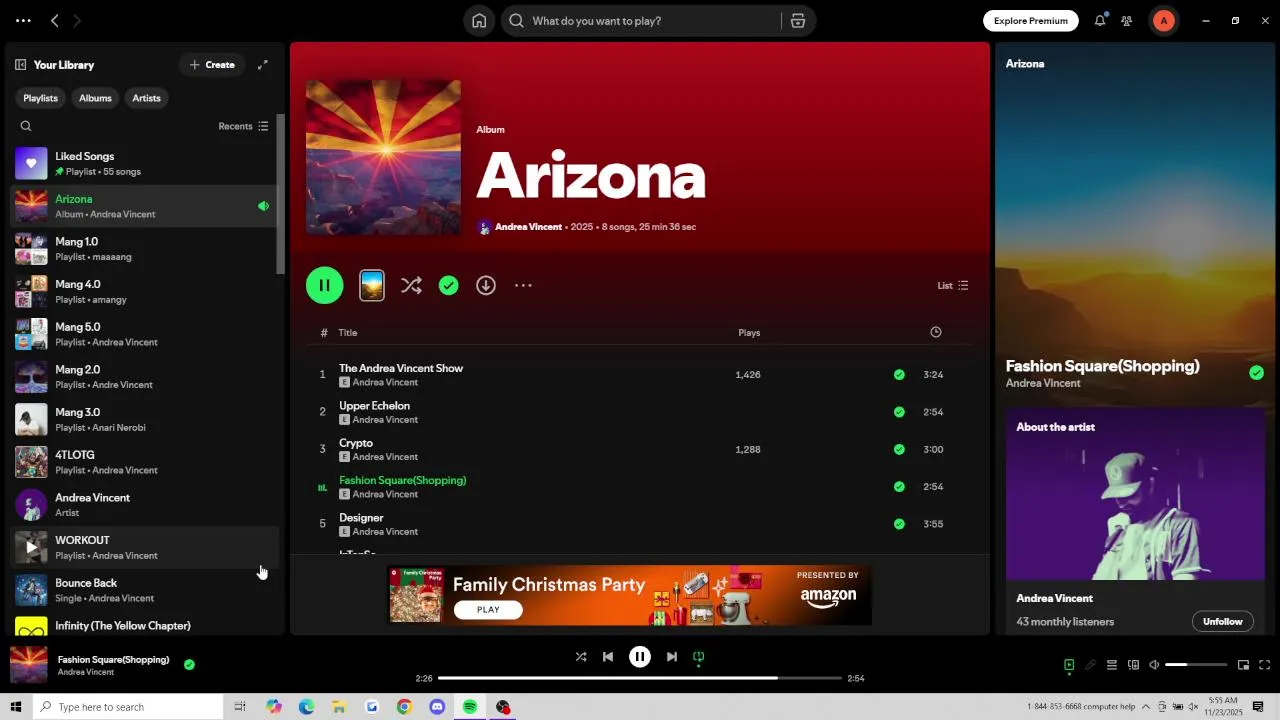Open the profile avatar menu
The height and width of the screenshot is (720, 1280).
[x=1163, y=21]
